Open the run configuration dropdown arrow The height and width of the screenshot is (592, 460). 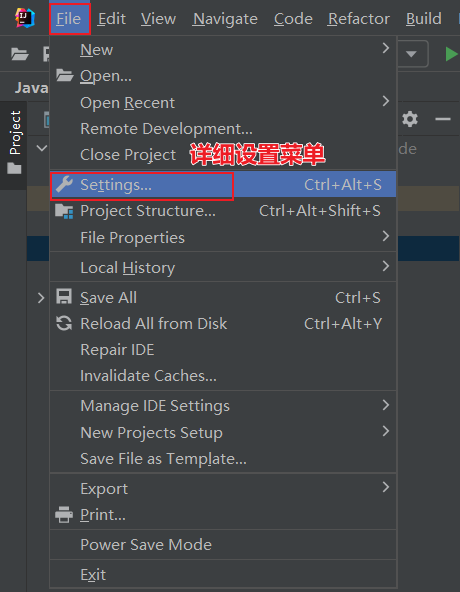pos(412,54)
